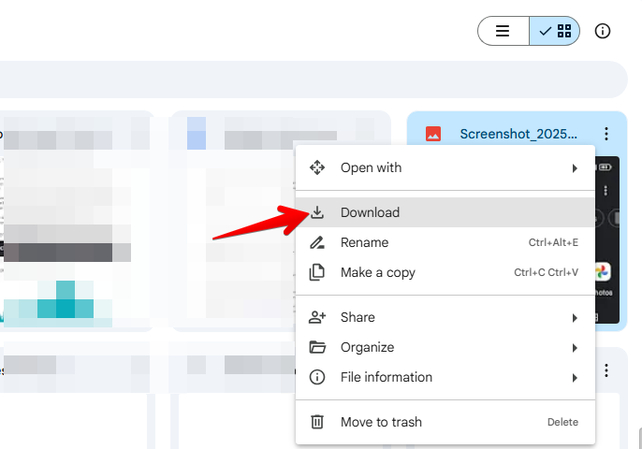Switch to list layout view
Viewport: 642px width, 449px height.
tap(503, 31)
